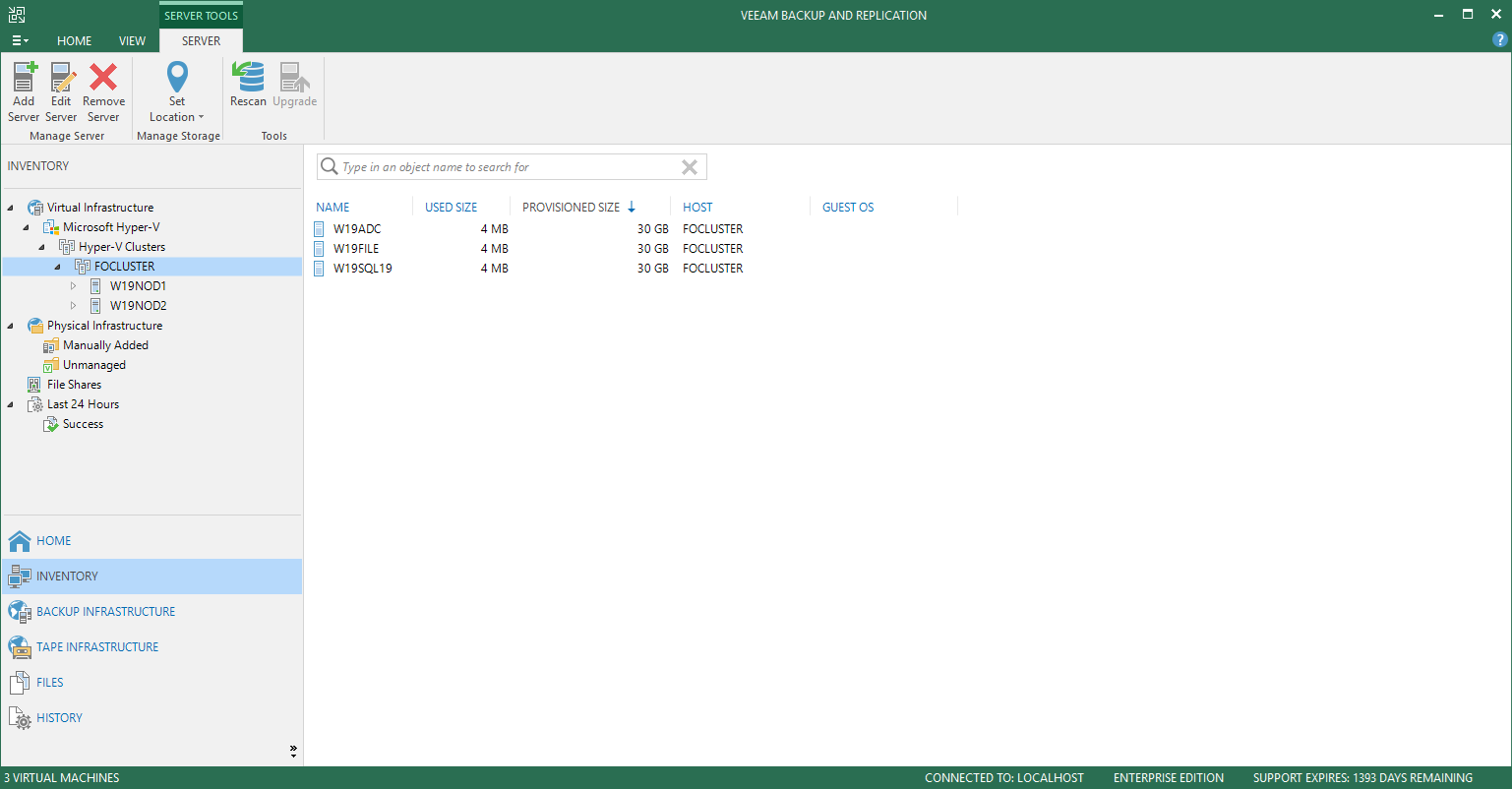Viewport: 1512px width, 789px height.
Task: Collapse the Last 24 Hours tree node
Action: click(x=10, y=404)
